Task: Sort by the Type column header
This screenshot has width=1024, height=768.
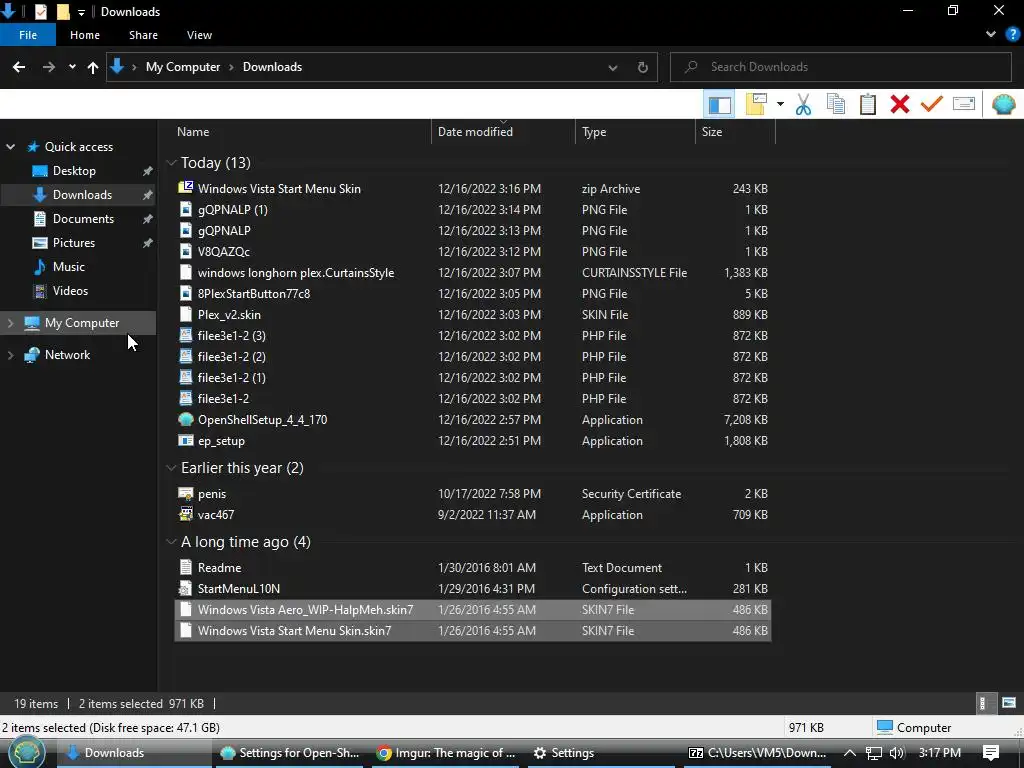Action: click(x=594, y=131)
